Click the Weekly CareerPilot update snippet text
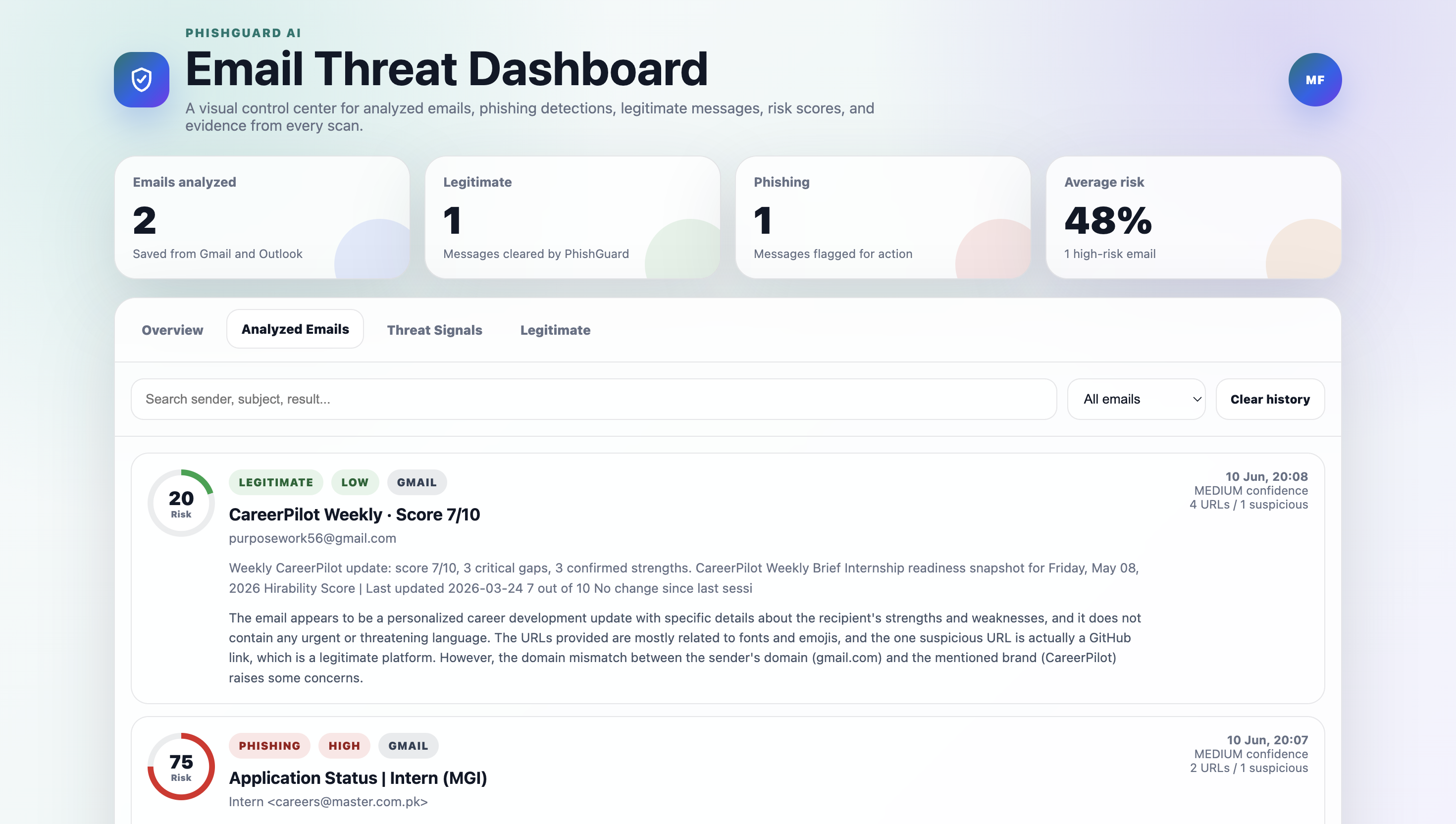 point(683,578)
